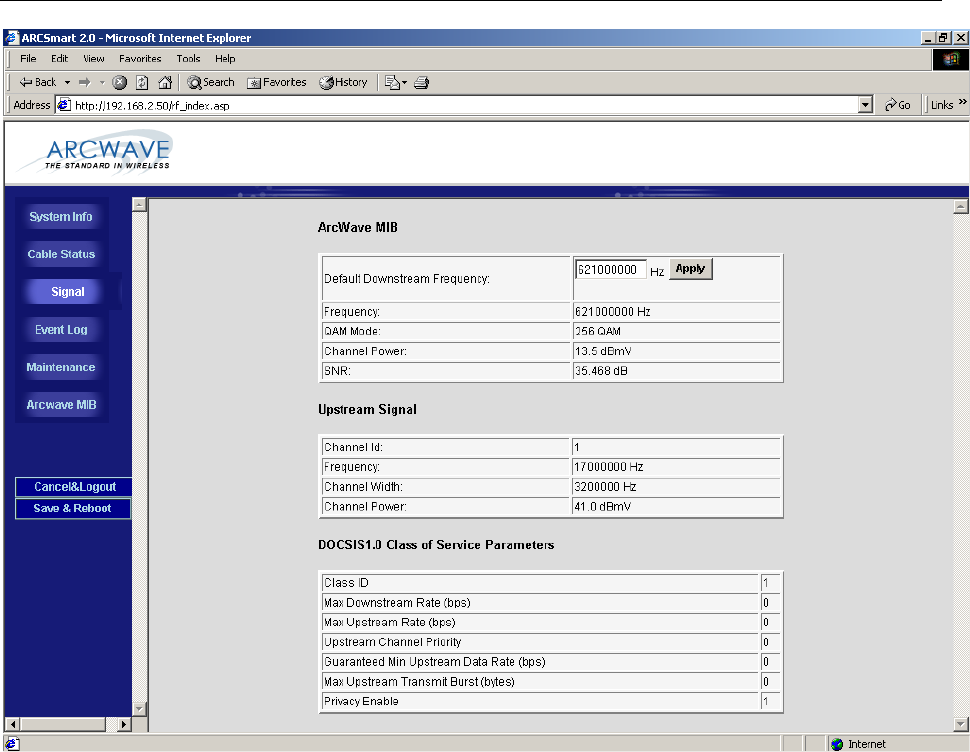The image size is (970, 752).
Task: Print the page with the printer icon
Action: 421,82
